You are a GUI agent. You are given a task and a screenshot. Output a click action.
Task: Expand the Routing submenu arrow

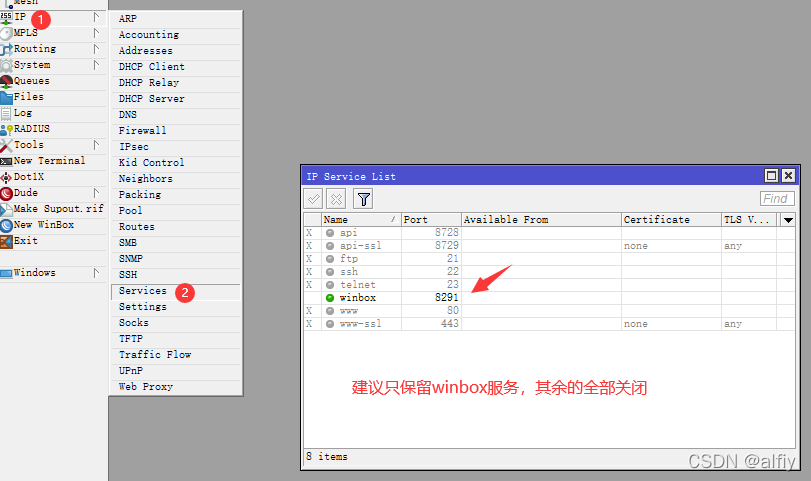96,49
